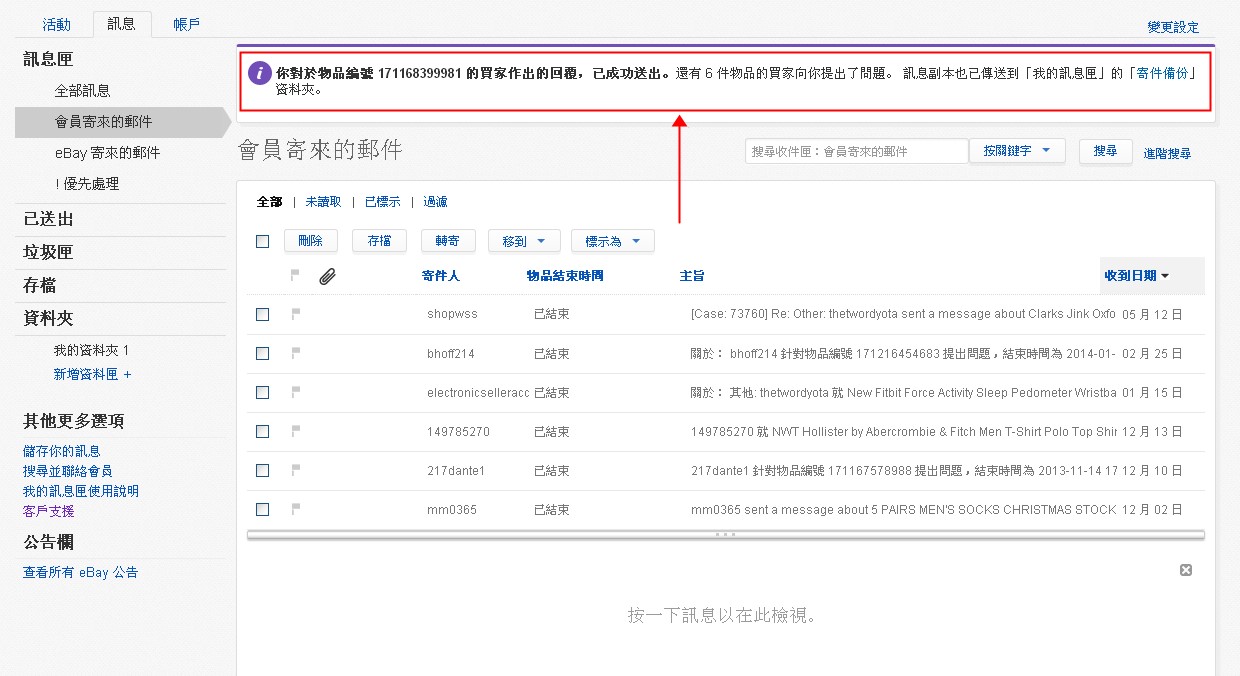This screenshot has height=676, width=1240.
Task: Check the electronicselleracc message row checkbox
Action: [262, 392]
